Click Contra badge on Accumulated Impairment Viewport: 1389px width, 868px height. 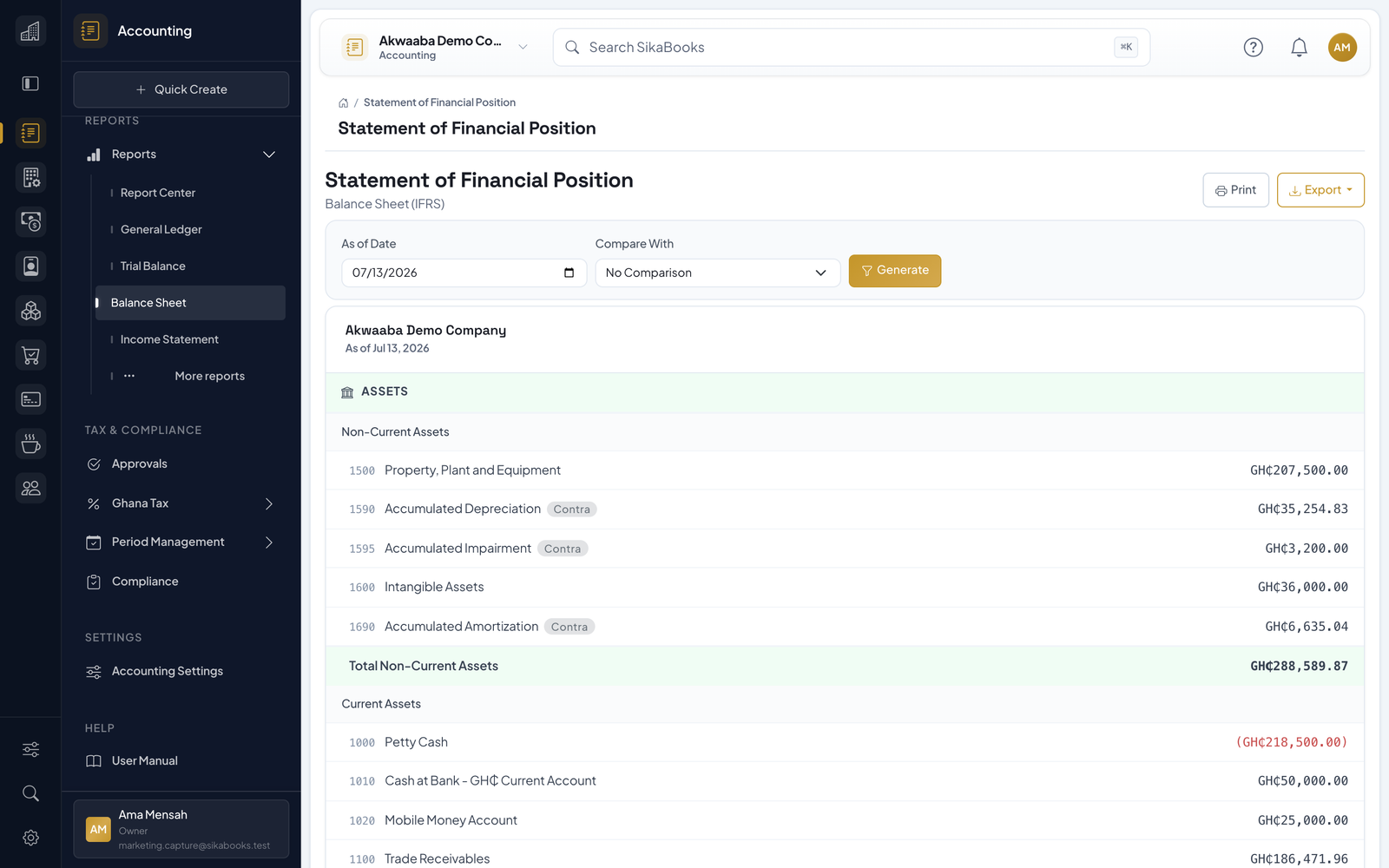pos(563,549)
